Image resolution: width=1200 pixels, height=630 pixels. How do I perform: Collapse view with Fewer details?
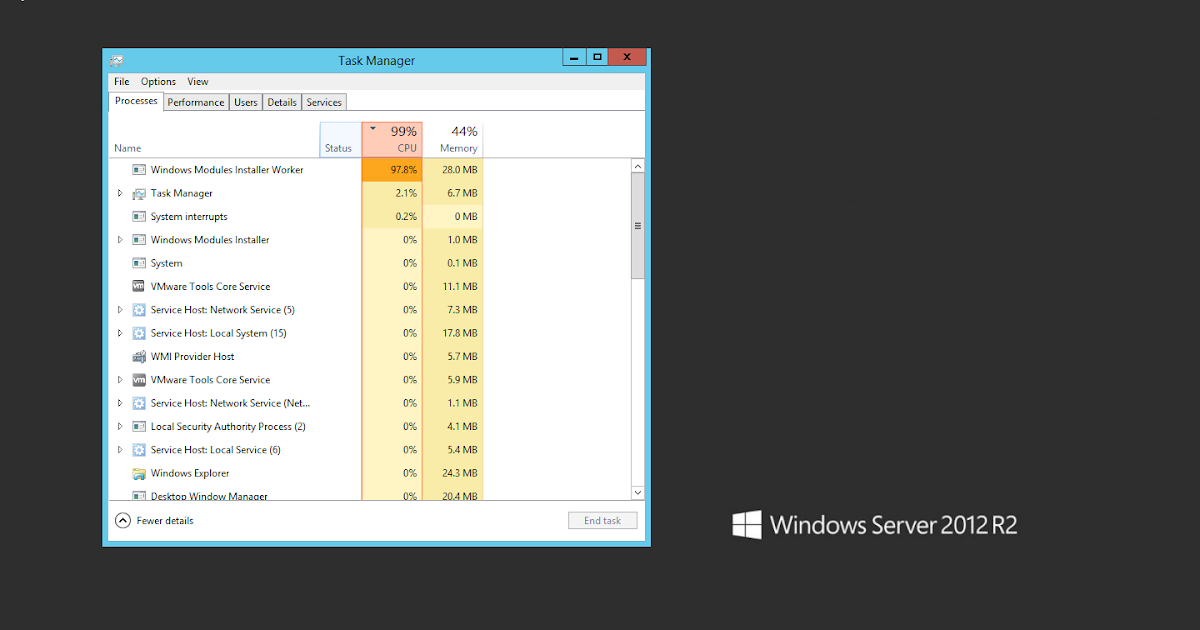click(x=154, y=520)
